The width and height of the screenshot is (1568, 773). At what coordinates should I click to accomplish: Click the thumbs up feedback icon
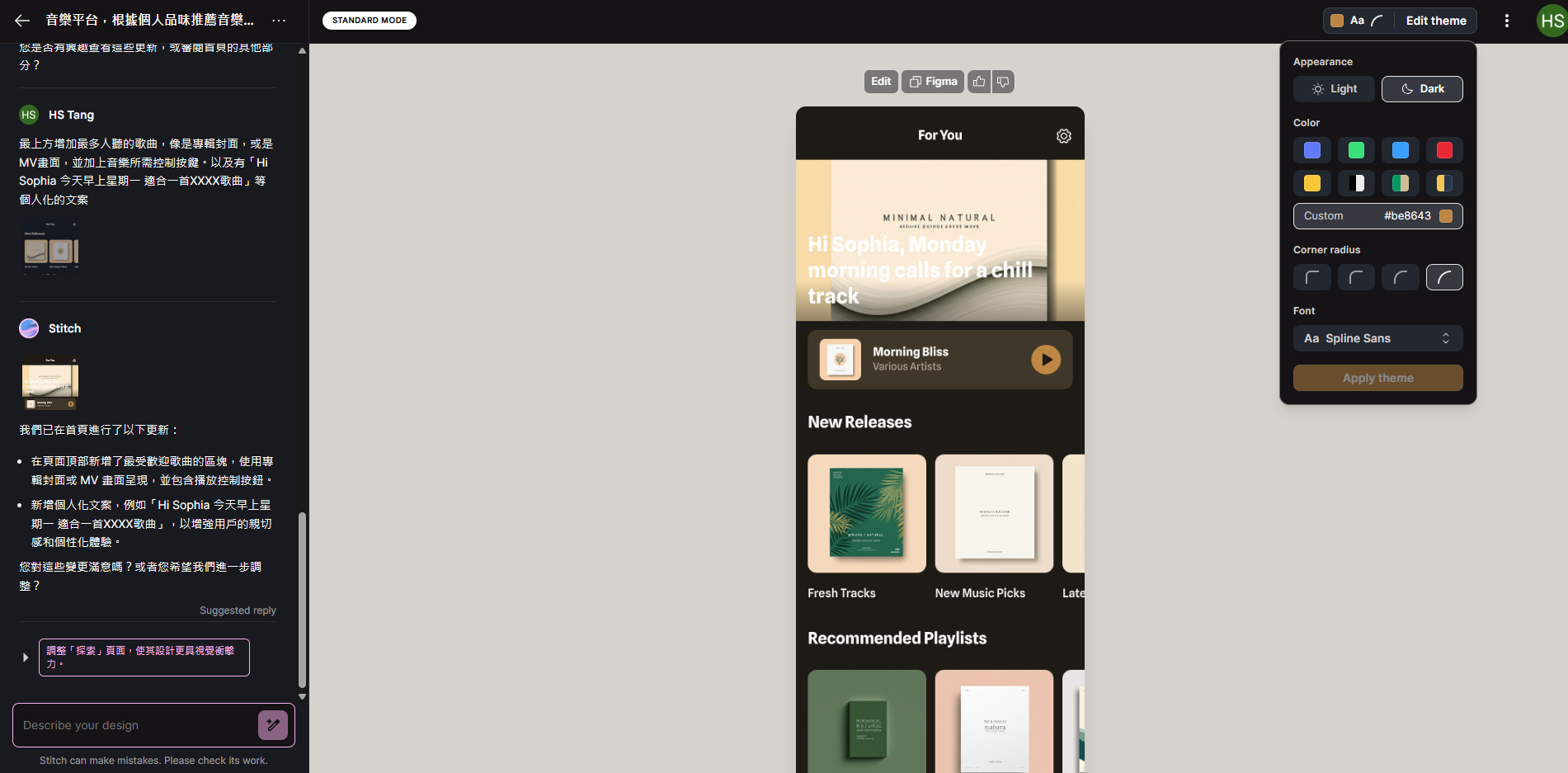pyautogui.click(x=979, y=82)
